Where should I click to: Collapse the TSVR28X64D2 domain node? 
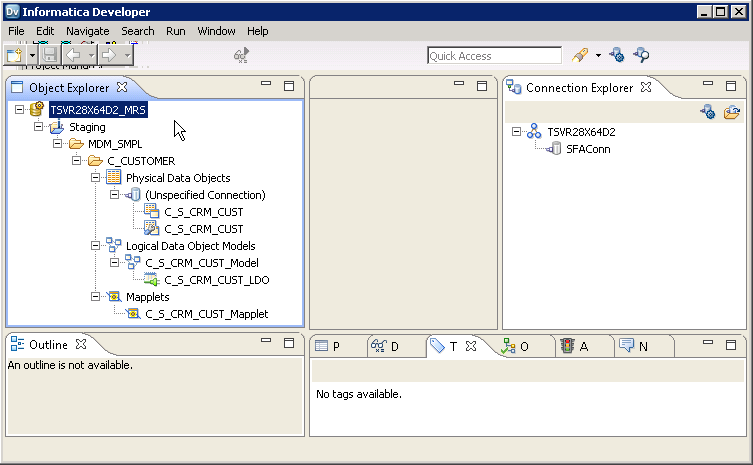click(x=516, y=132)
